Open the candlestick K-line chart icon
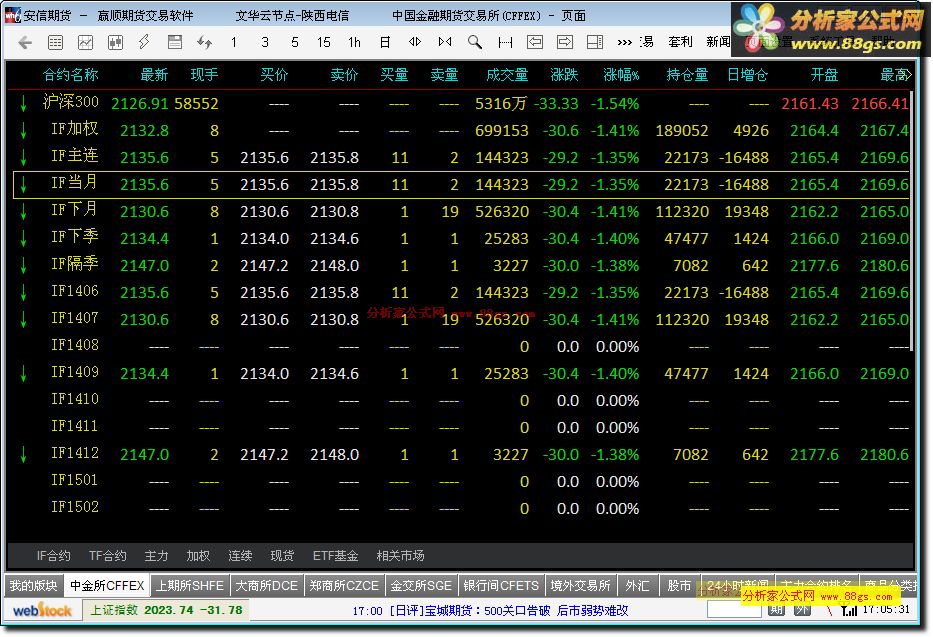The height and width of the screenshot is (637, 933). tap(115, 42)
